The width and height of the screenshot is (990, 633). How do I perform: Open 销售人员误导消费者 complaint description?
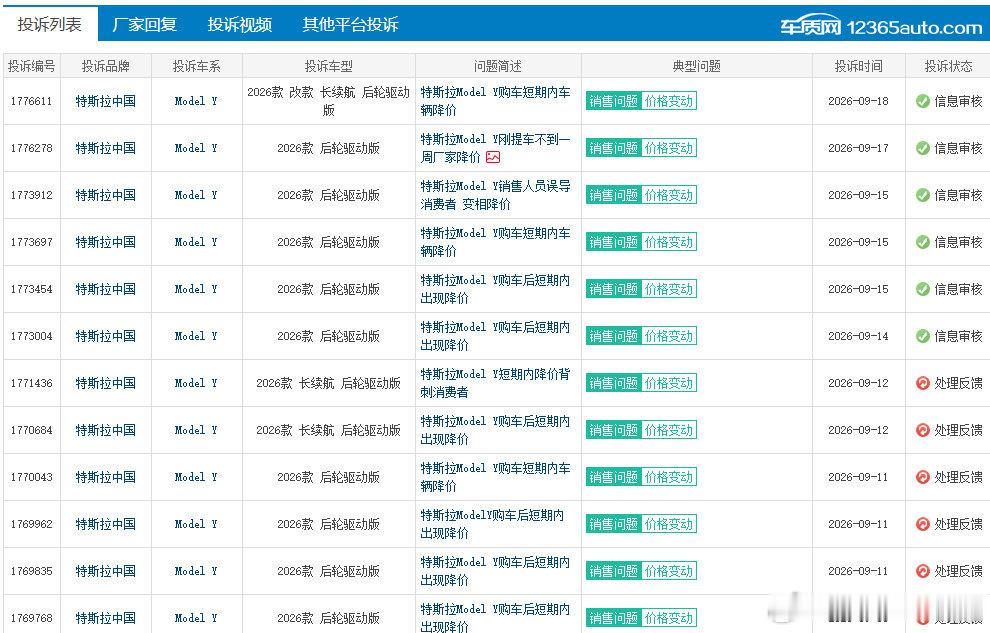[x=495, y=195]
